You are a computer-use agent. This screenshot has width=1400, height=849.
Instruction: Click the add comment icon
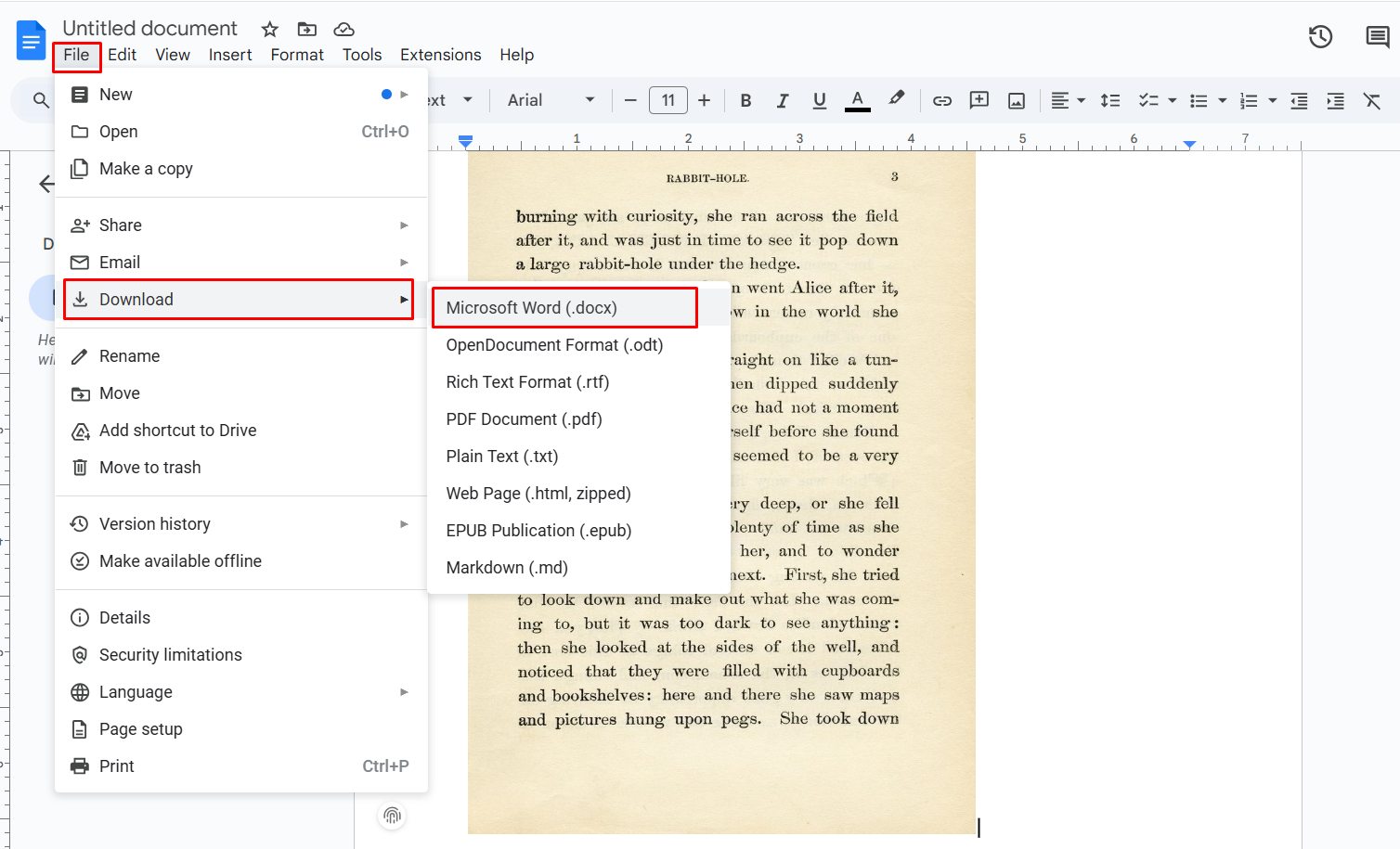tap(979, 100)
